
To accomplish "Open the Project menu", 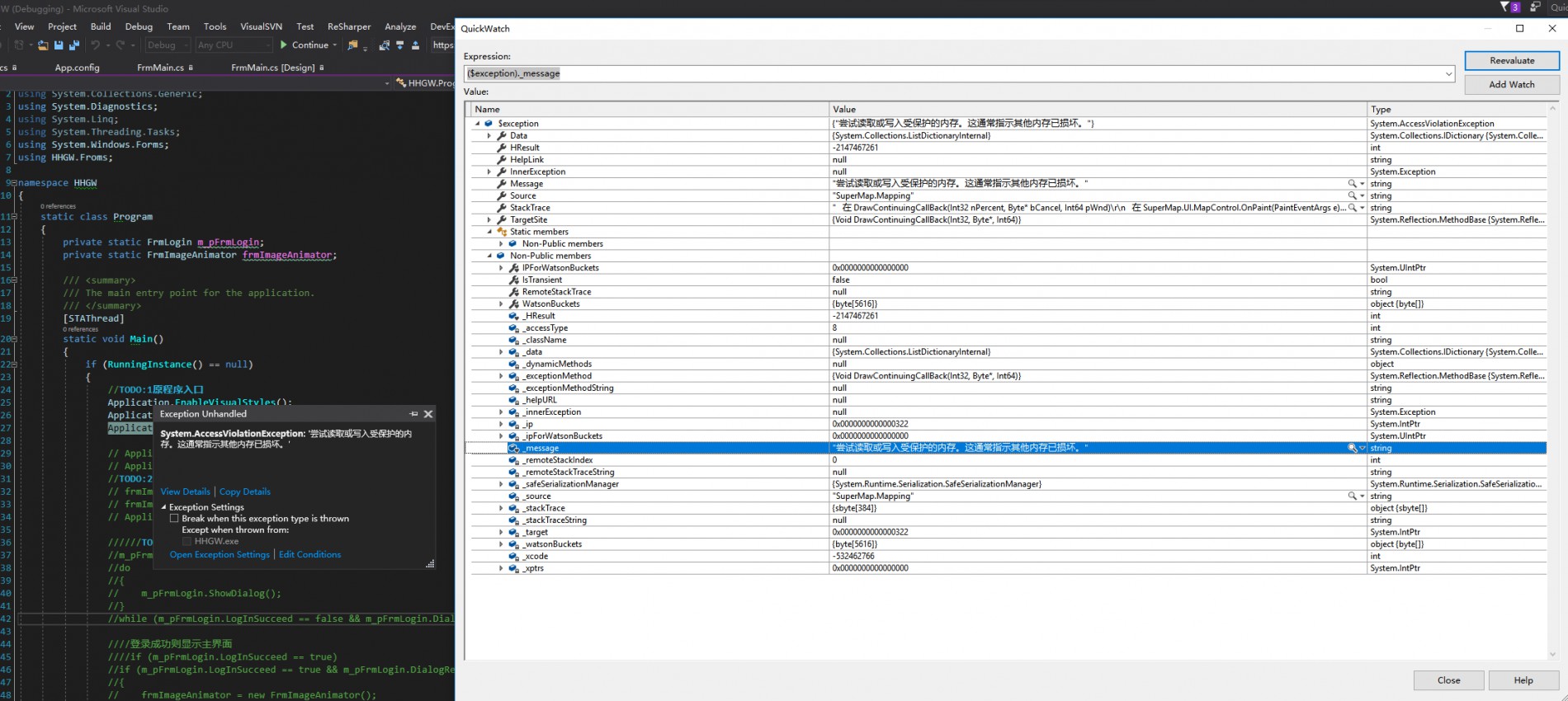I will point(62,26).
